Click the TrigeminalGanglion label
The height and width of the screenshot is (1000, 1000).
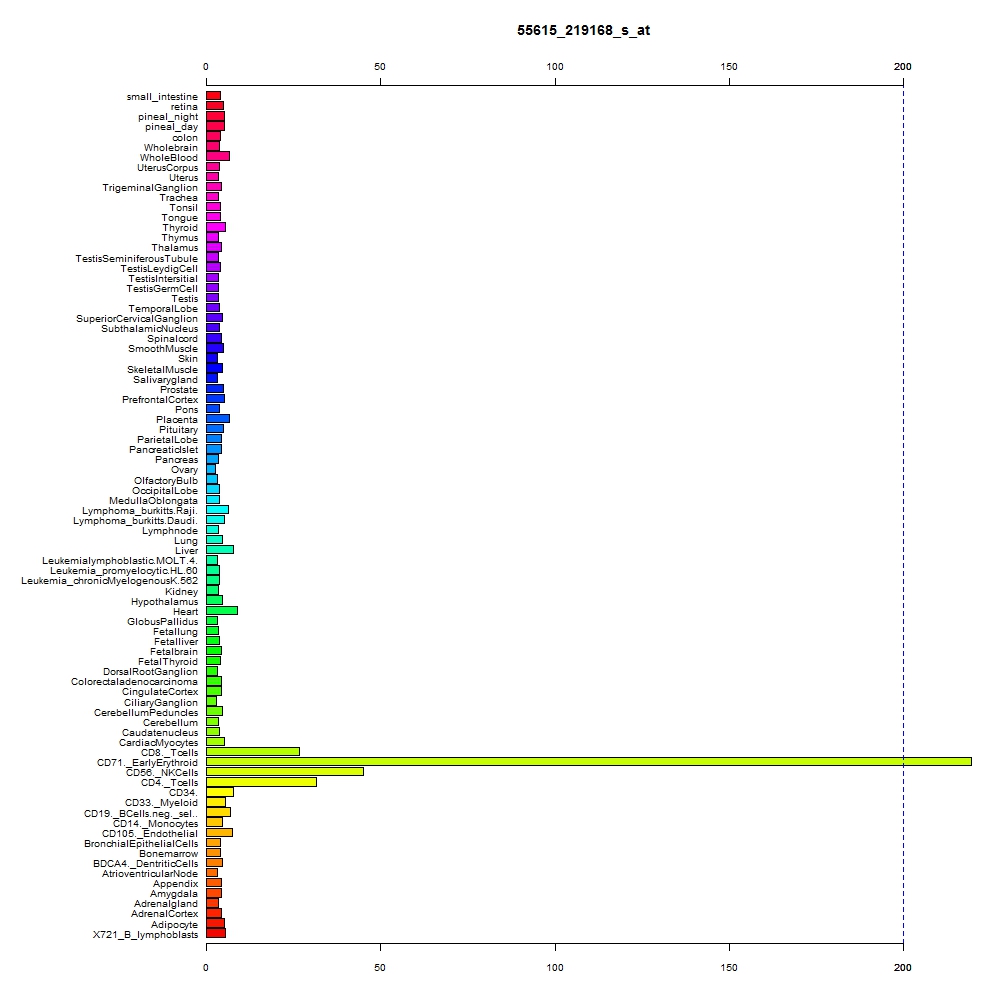coord(150,188)
